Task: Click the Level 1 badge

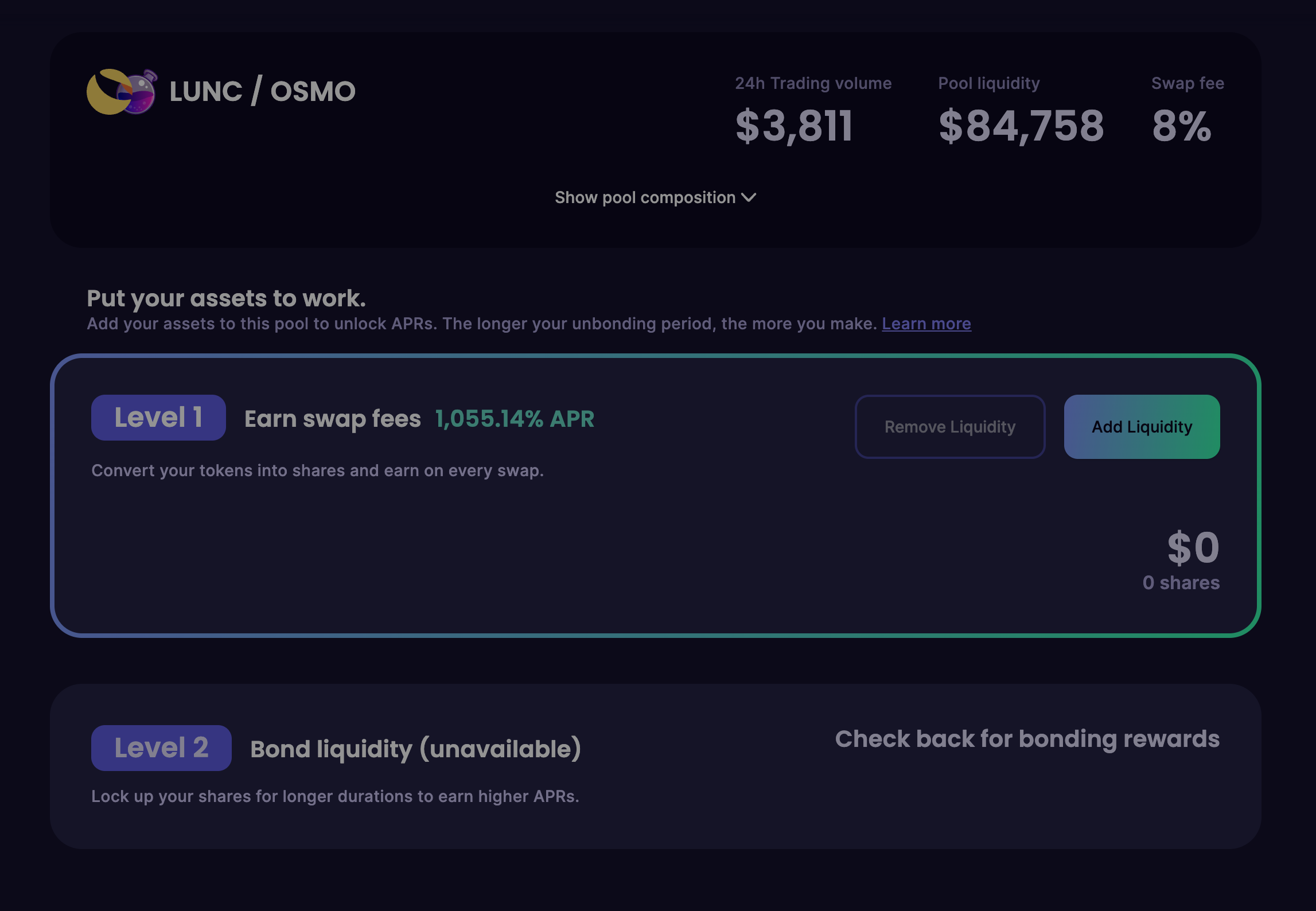Action: click(158, 418)
